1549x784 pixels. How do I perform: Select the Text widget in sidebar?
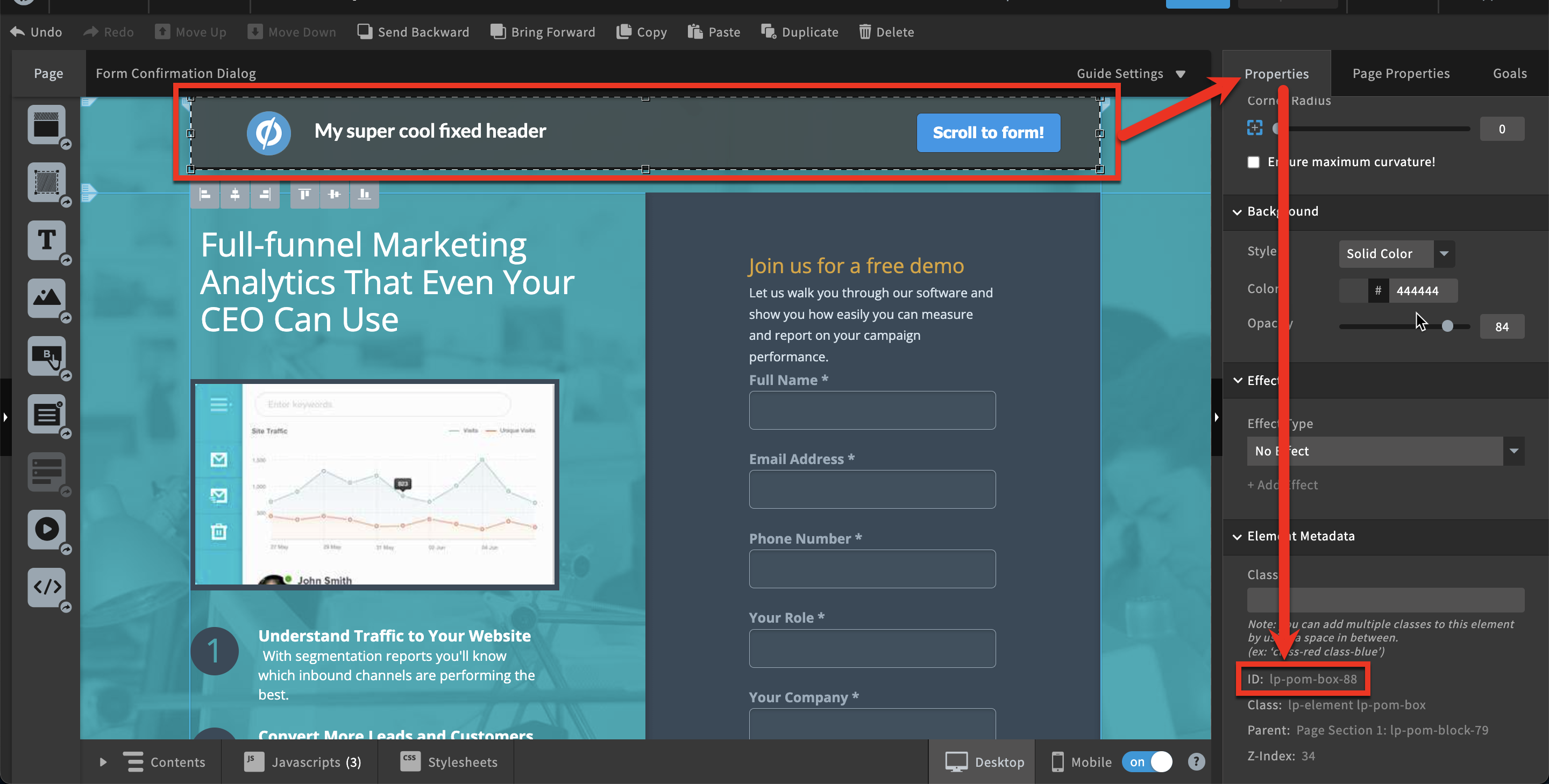coord(46,240)
